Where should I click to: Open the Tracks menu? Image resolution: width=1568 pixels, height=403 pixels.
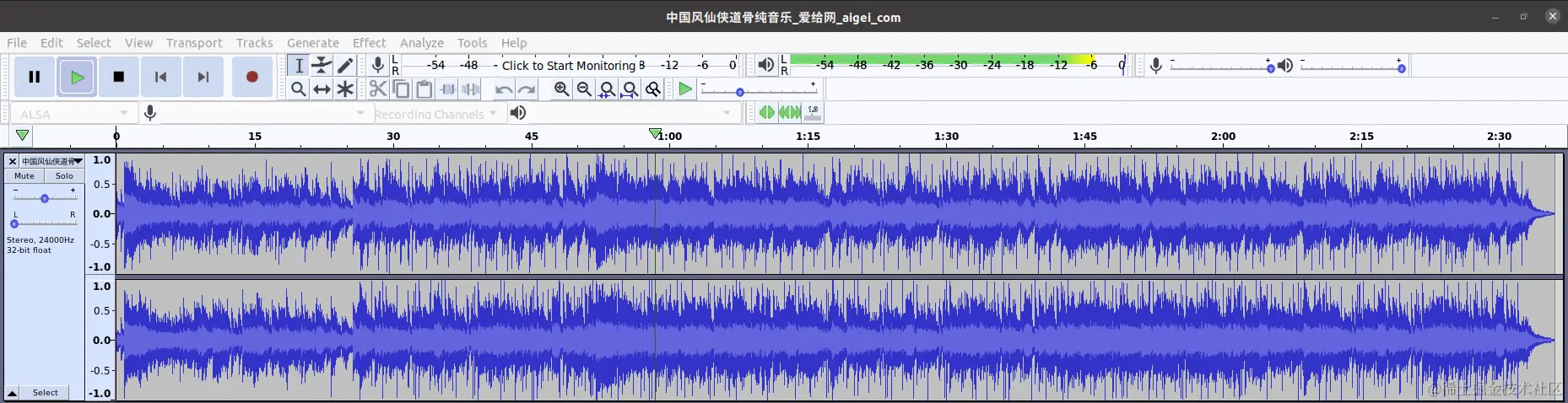(x=254, y=43)
